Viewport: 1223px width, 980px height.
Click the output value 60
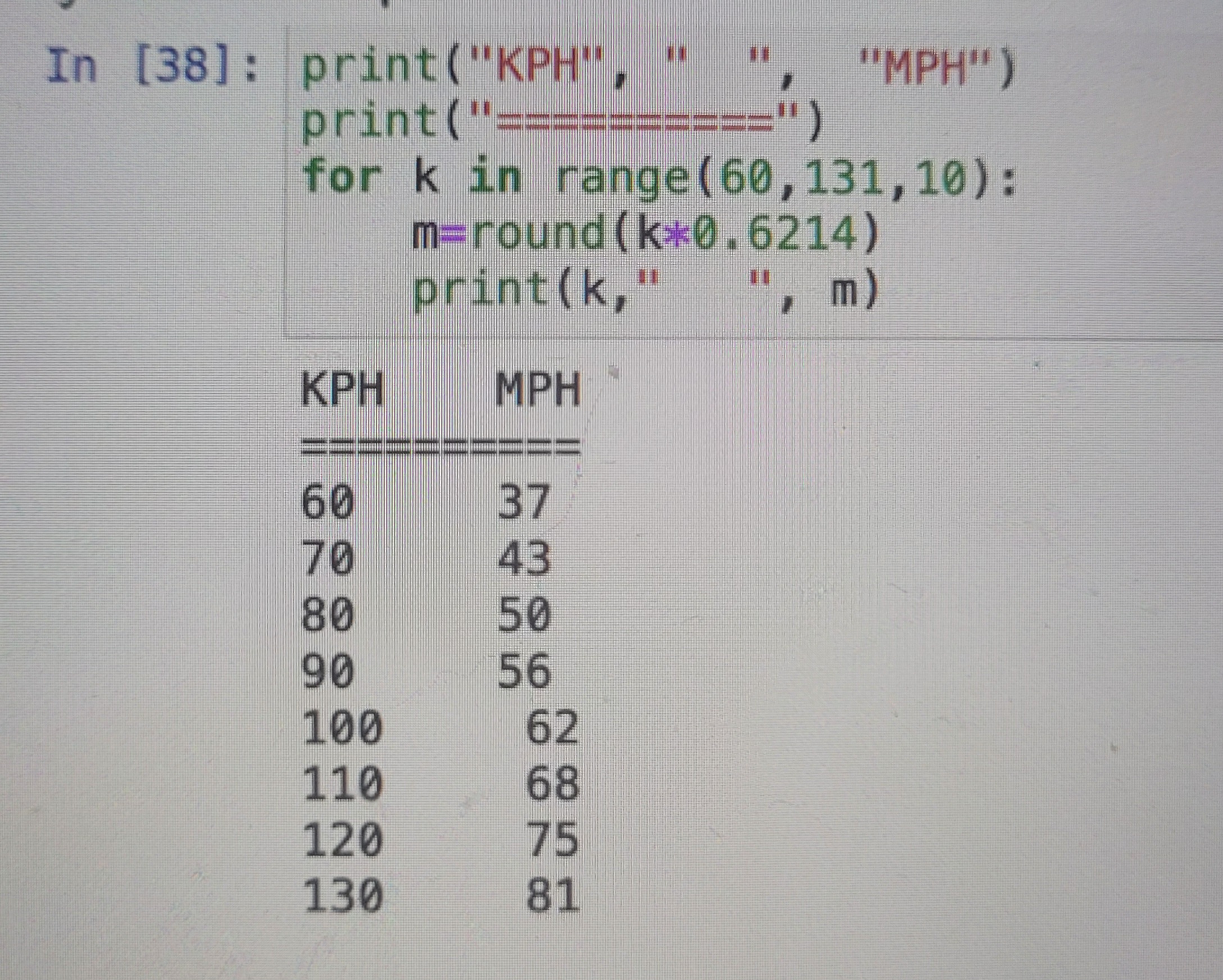[x=328, y=502]
